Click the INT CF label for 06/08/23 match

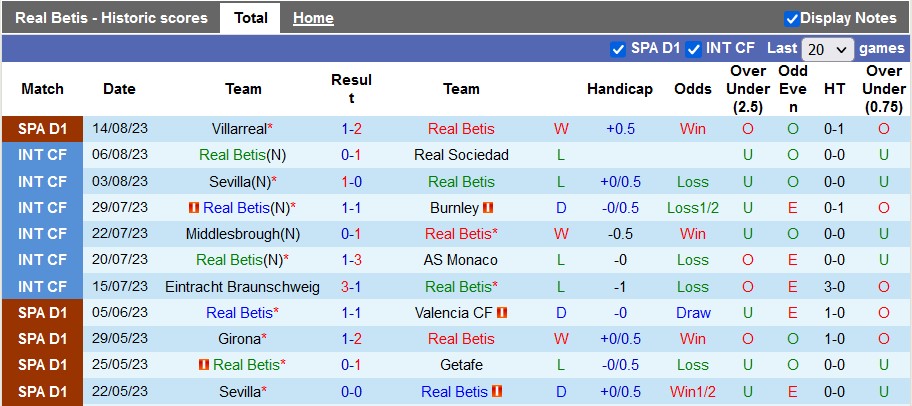42,155
